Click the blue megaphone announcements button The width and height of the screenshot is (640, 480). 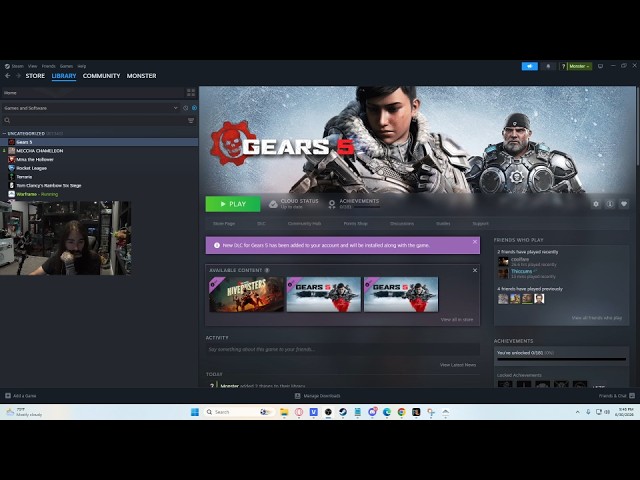[529, 66]
